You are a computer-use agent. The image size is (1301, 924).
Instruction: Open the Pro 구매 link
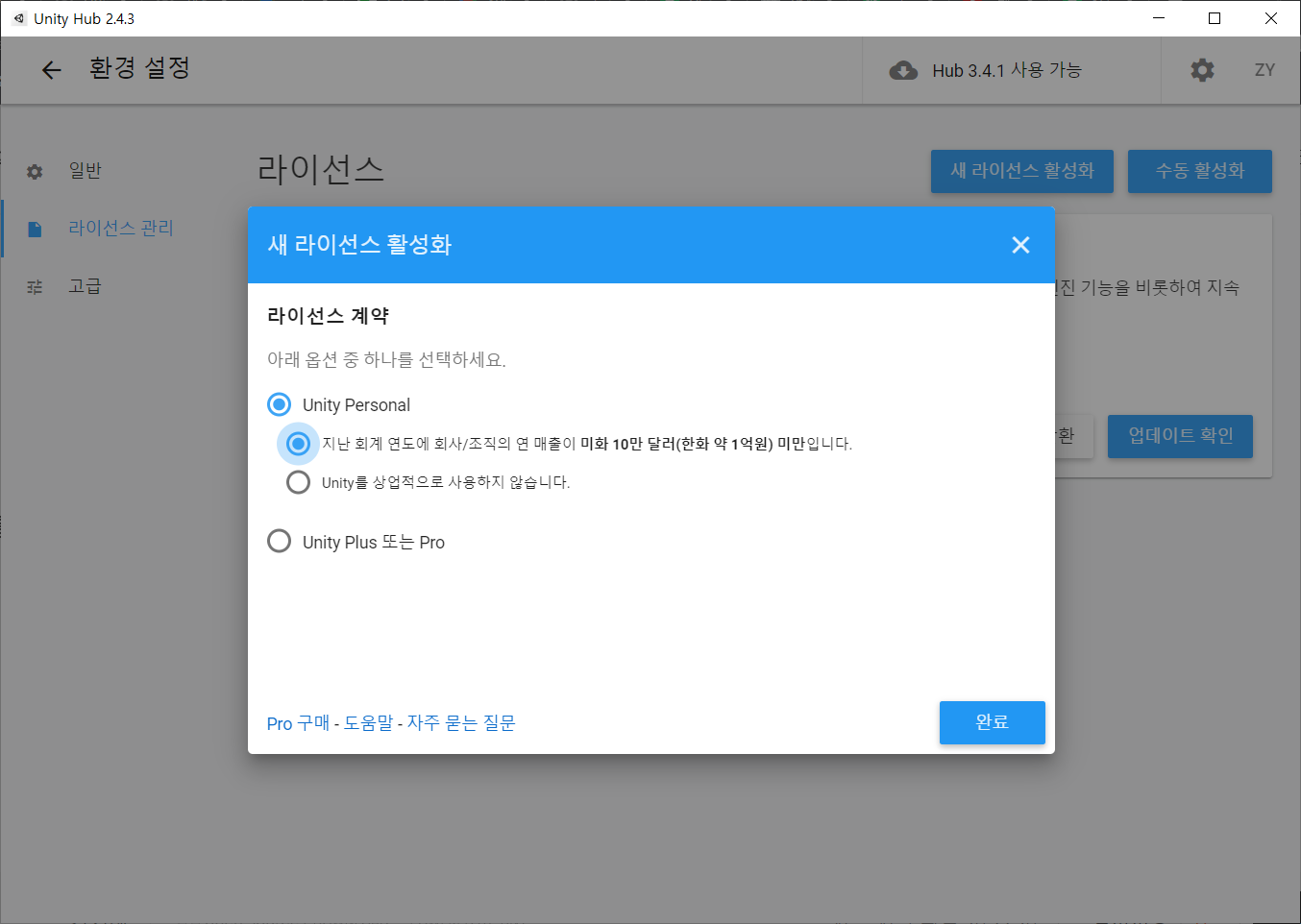pyautogui.click(x=298, y=723)
